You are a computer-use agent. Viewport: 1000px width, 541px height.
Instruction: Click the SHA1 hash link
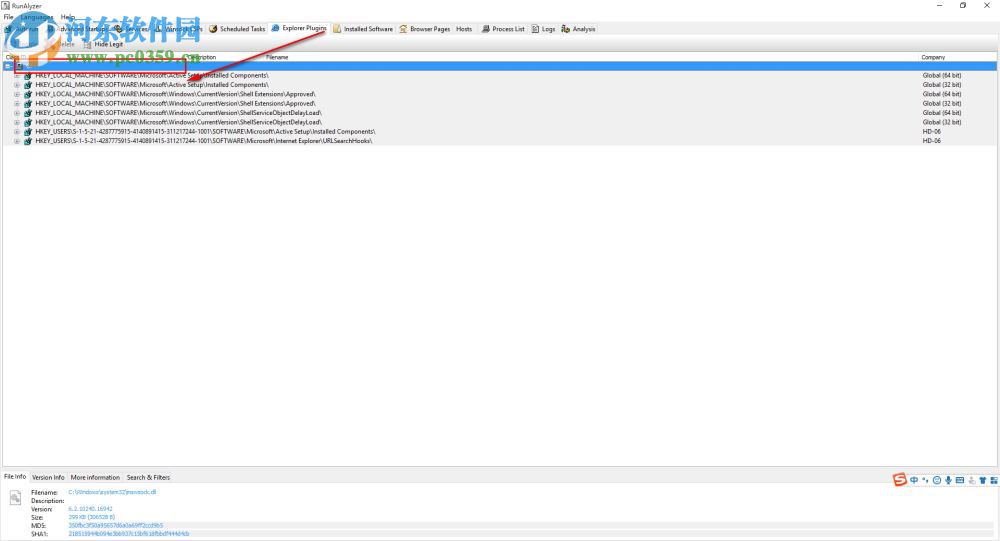129,534
